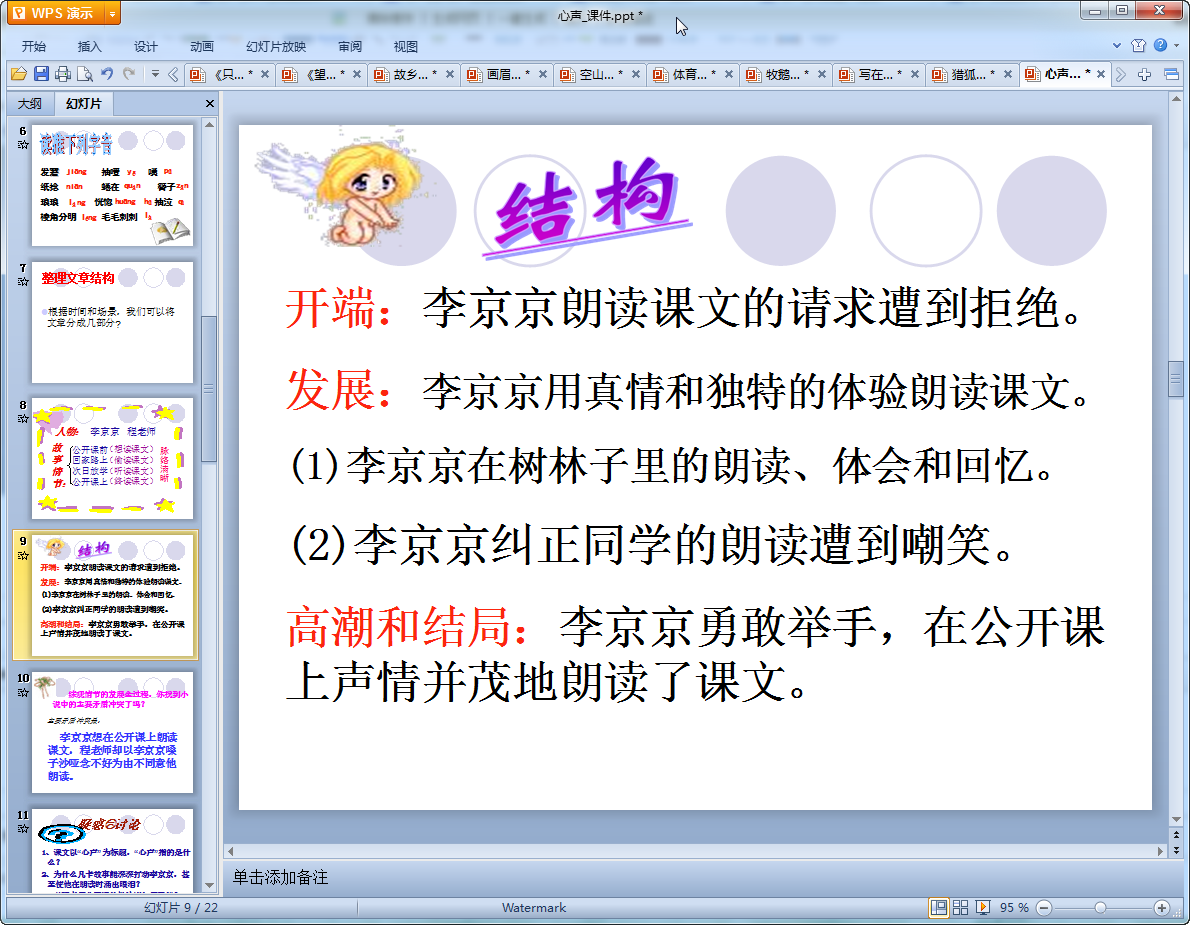The height and width of the screenshot is (925, 1190).
Task: Switch to the 猎狐... document tab
Action: [x=973, y=74]
